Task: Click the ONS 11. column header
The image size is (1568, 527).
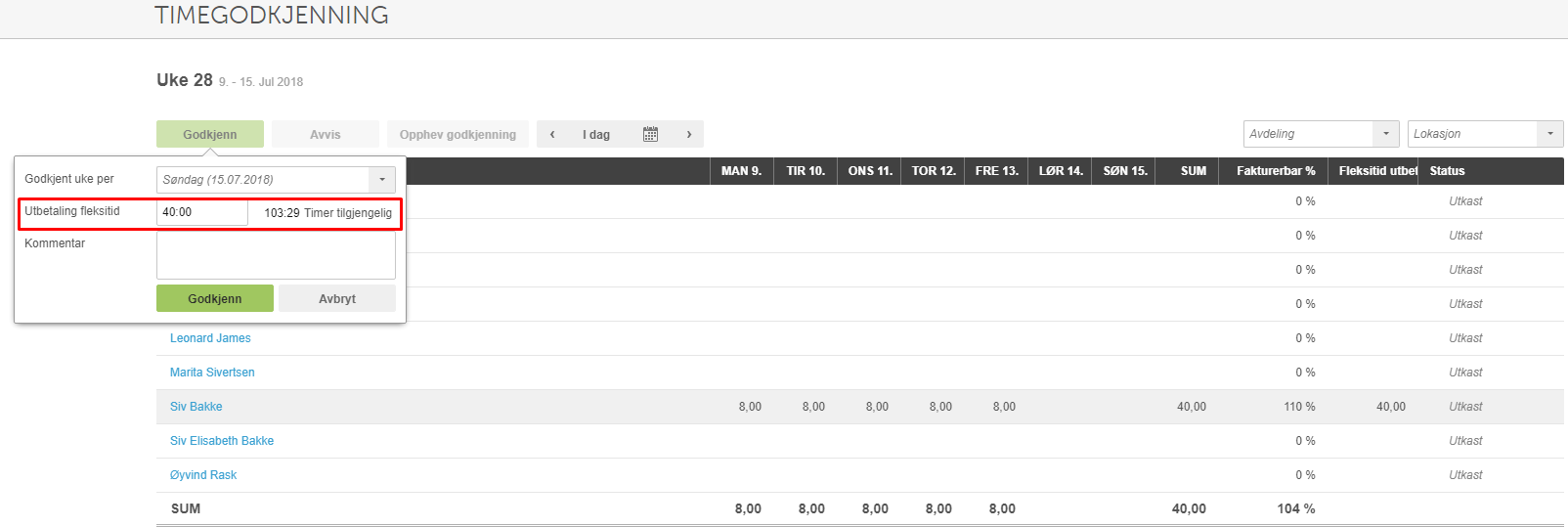Action: tap(870, 171)
